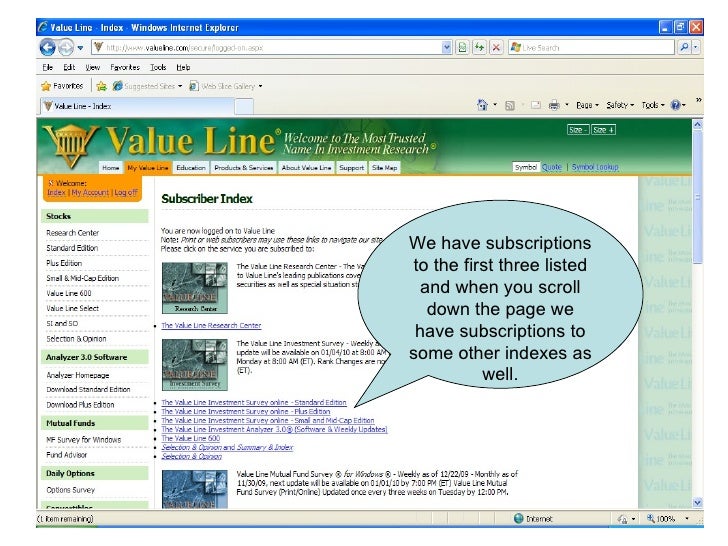Open the 100% zoom level control
Screen dimensions: 728x546
click(x=668, y=519)
